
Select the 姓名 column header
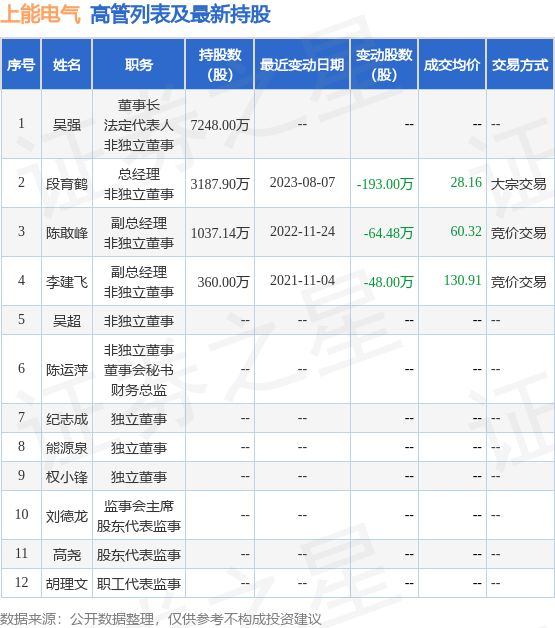pos(67,64)
